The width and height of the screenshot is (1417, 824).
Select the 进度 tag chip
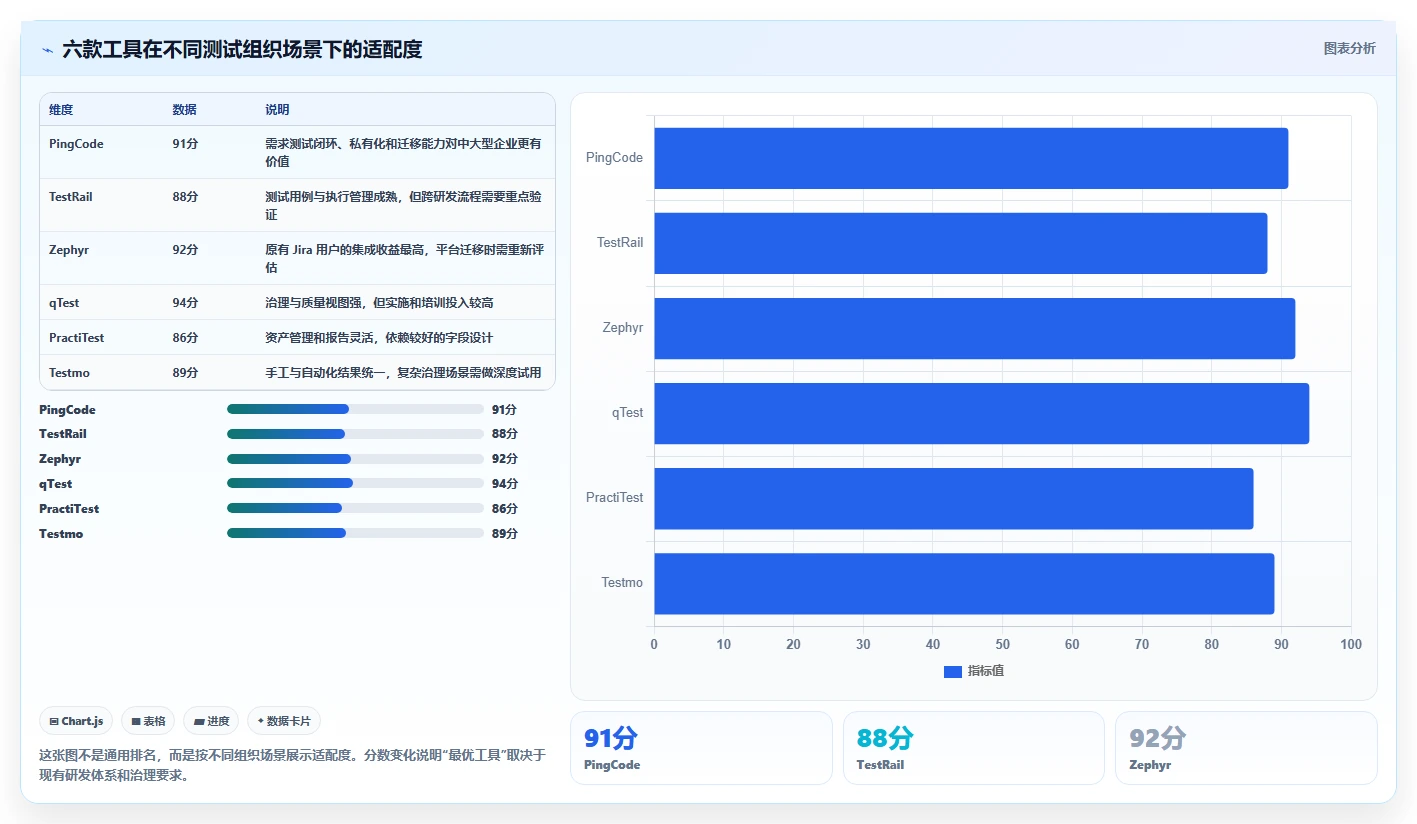point(211,721)
